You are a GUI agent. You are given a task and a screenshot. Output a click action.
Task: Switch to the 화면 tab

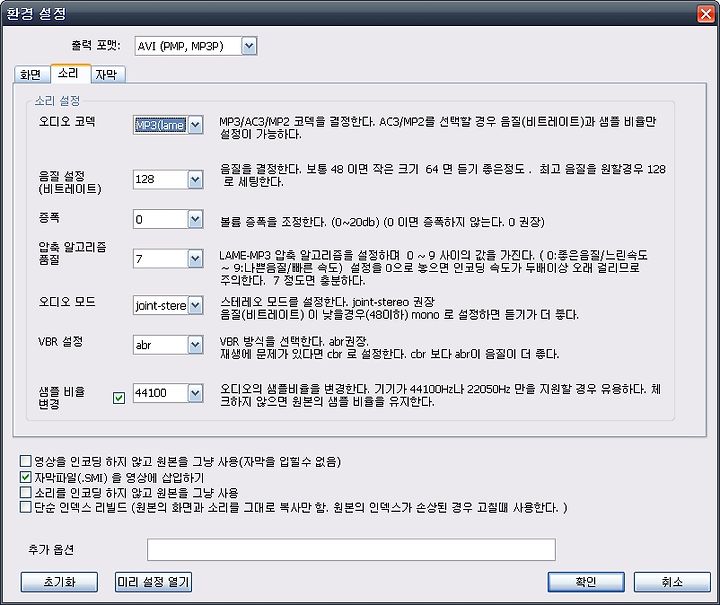click(31, 74)
